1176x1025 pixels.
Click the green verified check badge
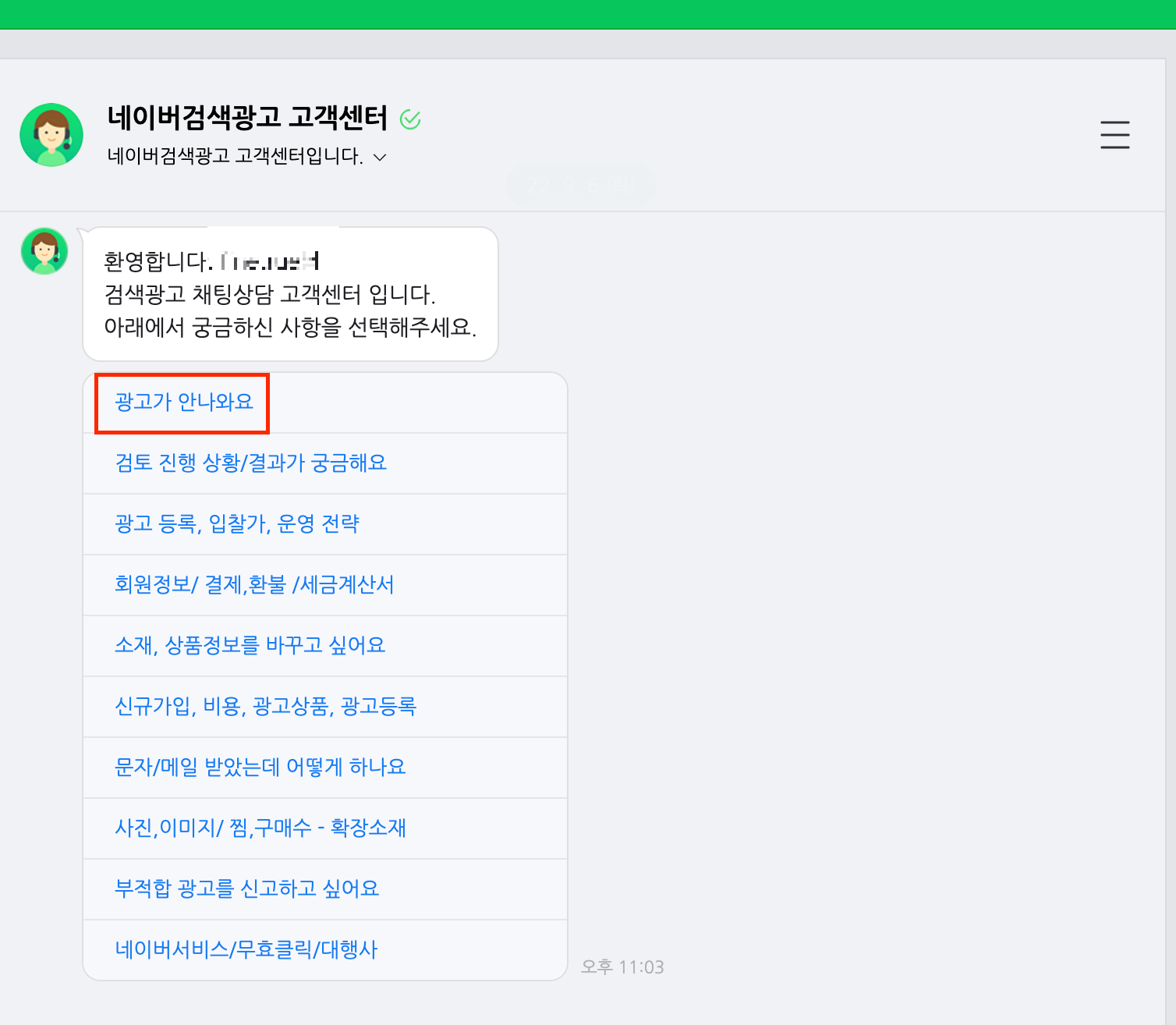pyautogui.click(x=410, y=119)
